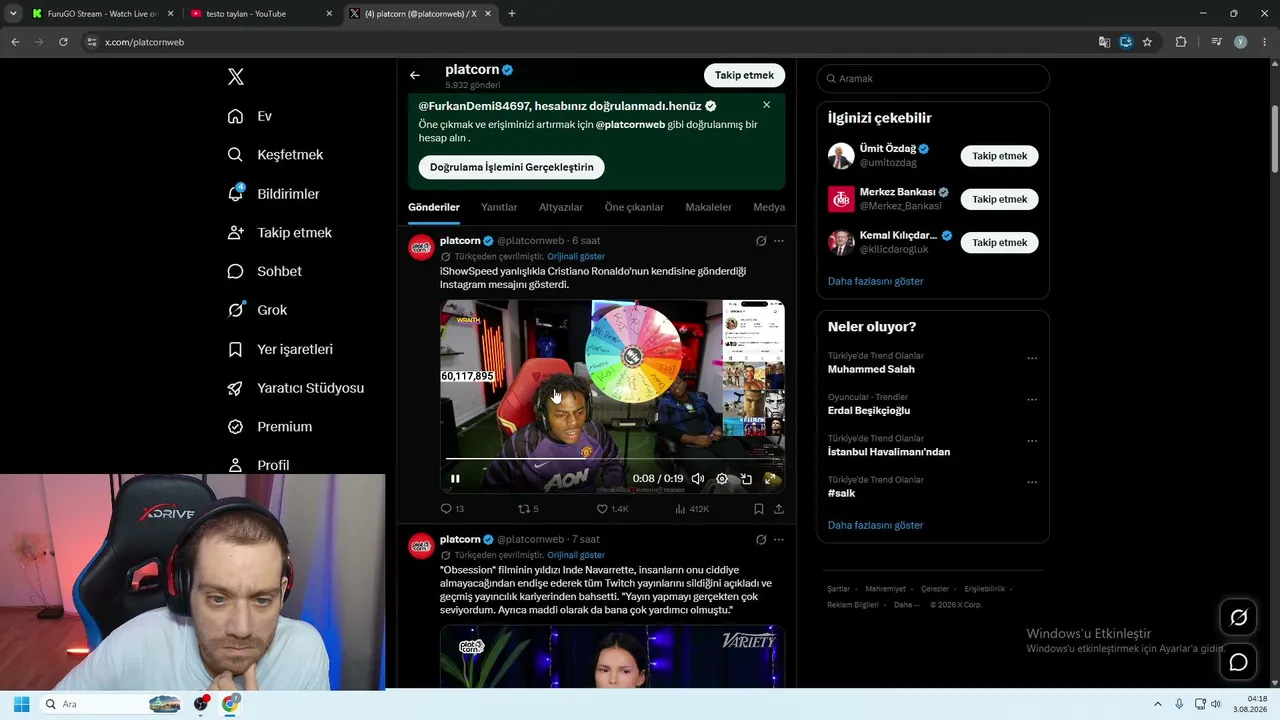The width and height of the screenshot is (1280, 720).
Task: Open Grok explain icon on iShowSpeed post
Action: point(761,241)
